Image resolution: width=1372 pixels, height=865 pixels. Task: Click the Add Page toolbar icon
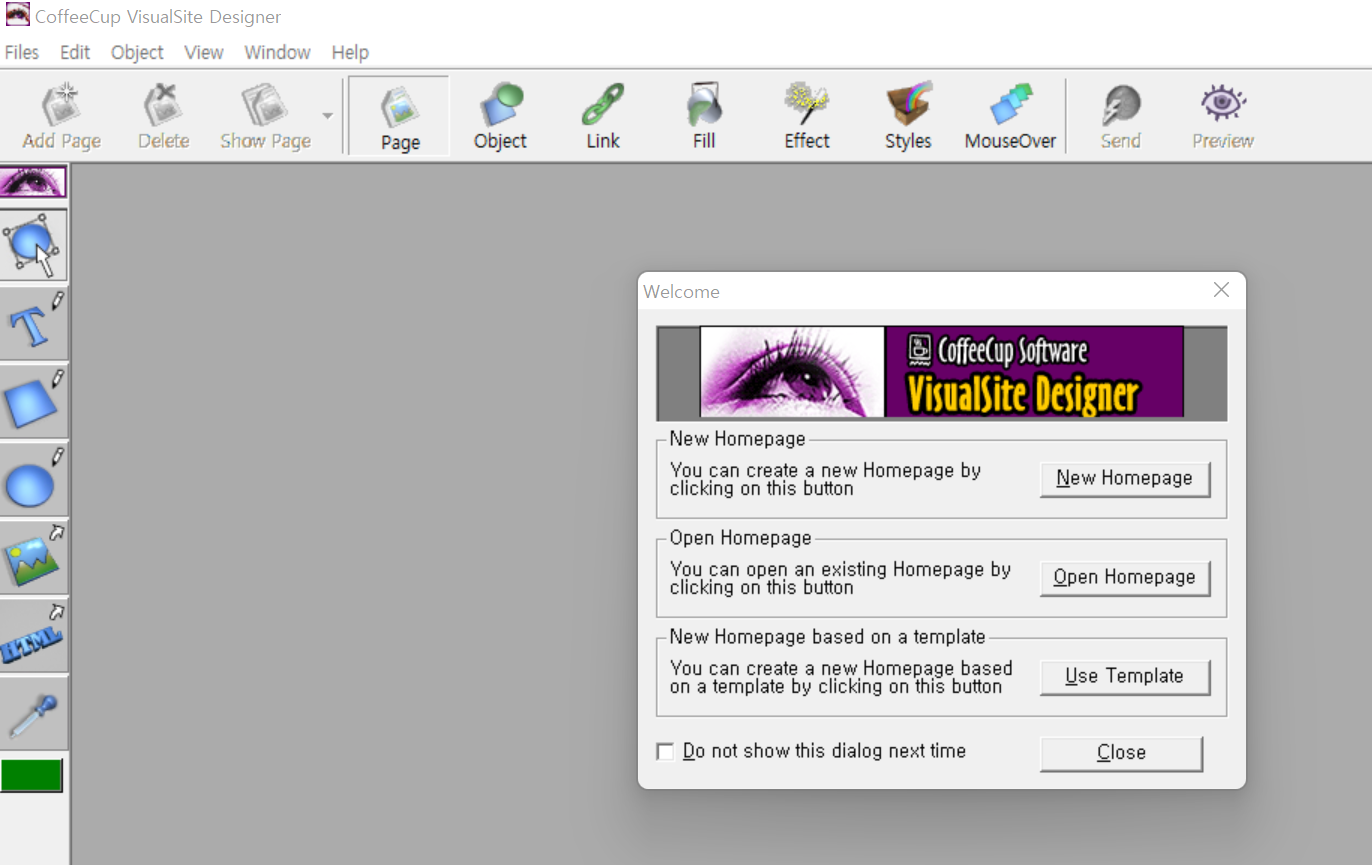(62, 116)
